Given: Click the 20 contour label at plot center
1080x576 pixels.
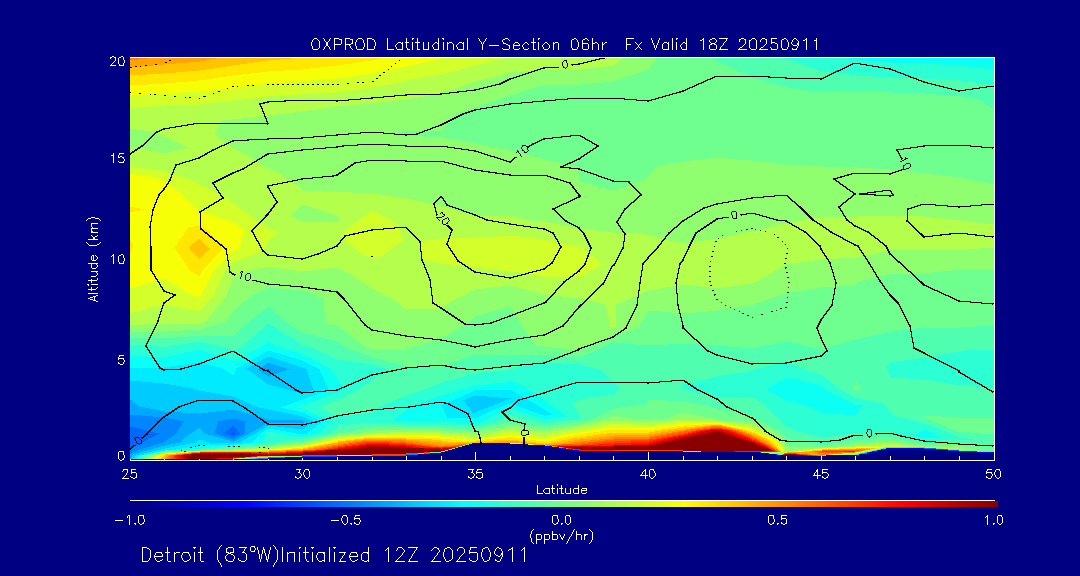Looking at the screenshot, I should pyautogui.click(x=442, y=215).
